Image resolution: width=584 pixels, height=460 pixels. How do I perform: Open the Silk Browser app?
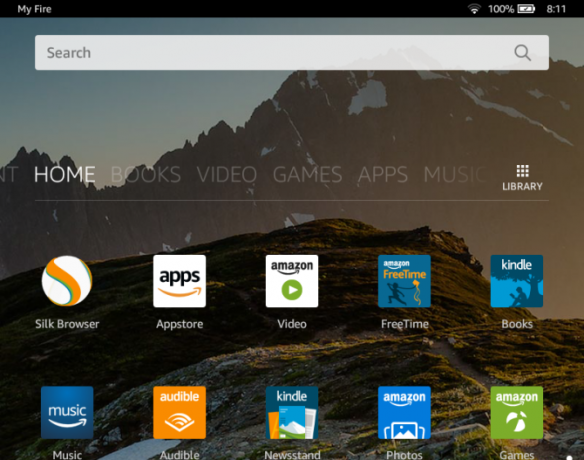pos(67,281)
